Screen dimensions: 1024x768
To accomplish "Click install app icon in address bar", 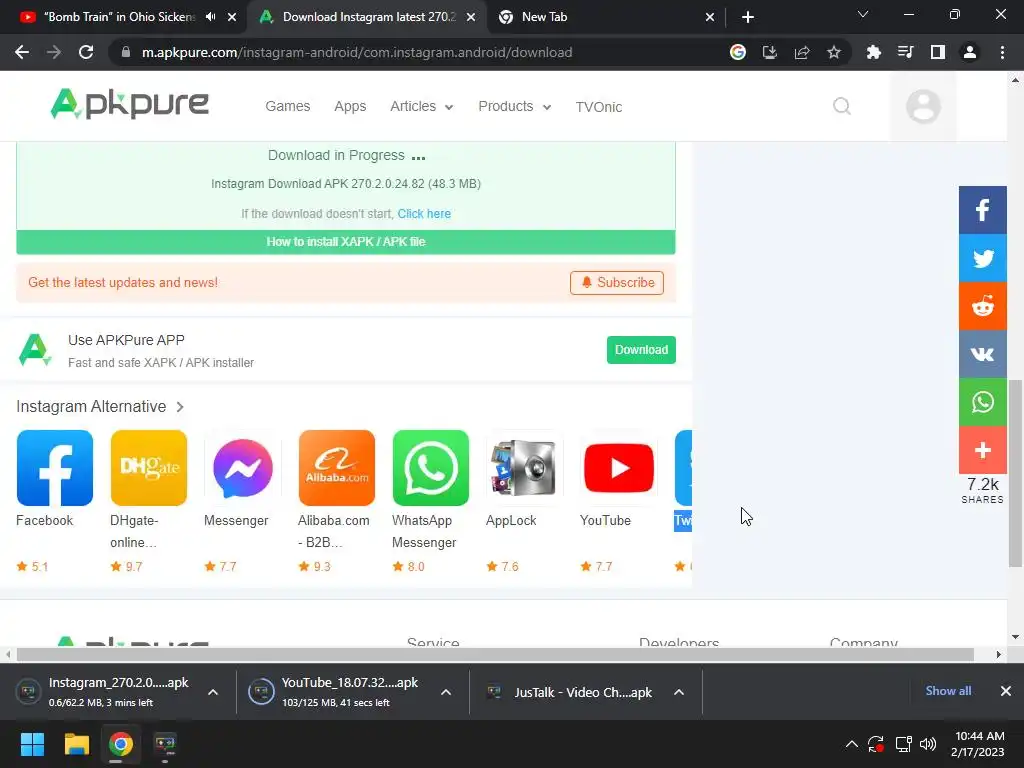I will point(769,52).
